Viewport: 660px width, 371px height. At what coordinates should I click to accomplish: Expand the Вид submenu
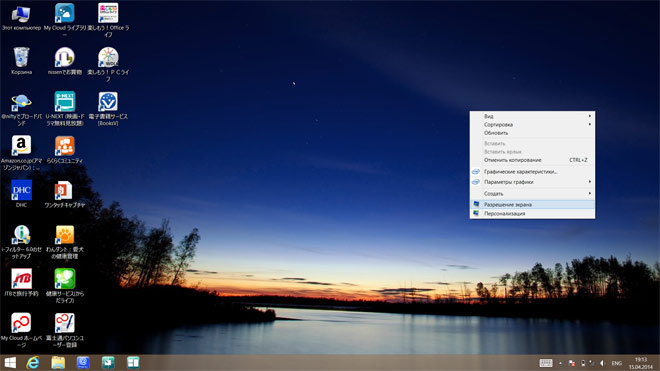coord(532,116)
